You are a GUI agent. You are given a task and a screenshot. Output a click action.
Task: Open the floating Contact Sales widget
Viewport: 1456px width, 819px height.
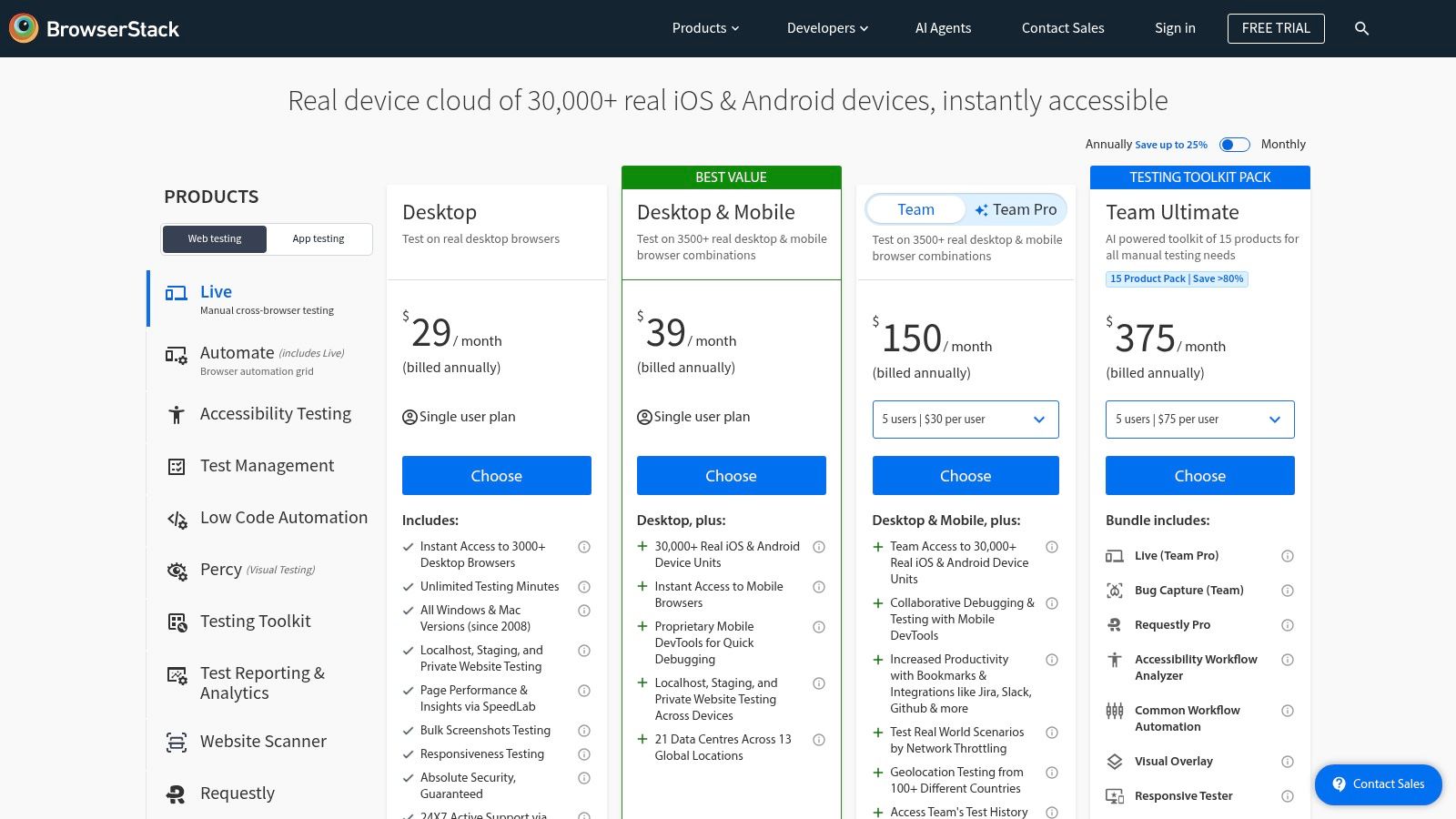click(x=1378, y=784)
